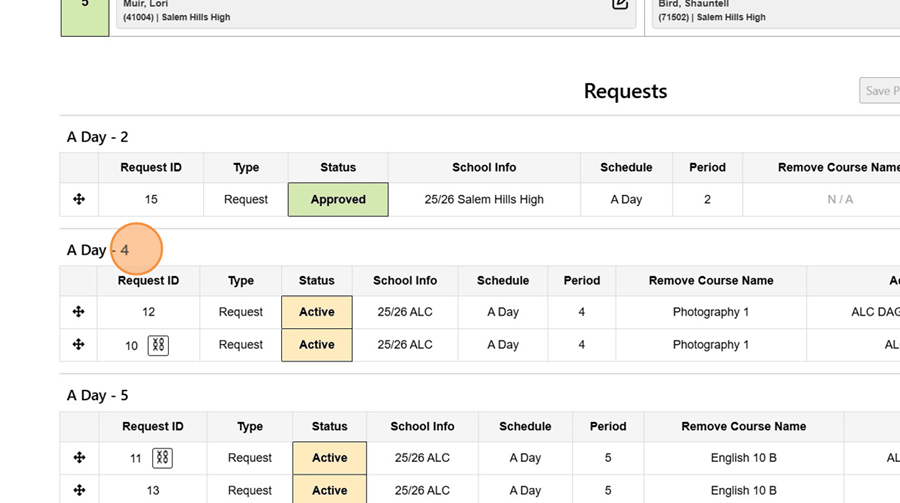This screenshot has width=900, height=503.
Task: Collapse the A Day - 4 section heading
Action: coord(98,250)
